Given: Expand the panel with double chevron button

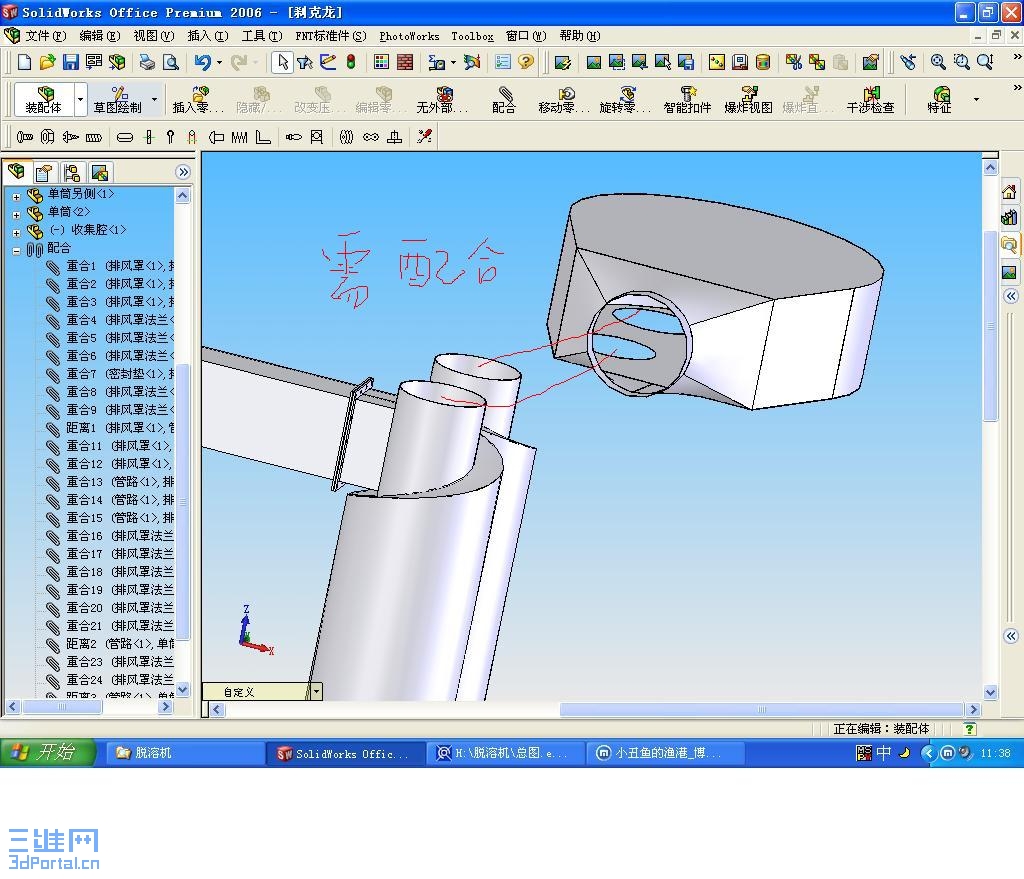Looking at the screenshot, I should [184, 172].
